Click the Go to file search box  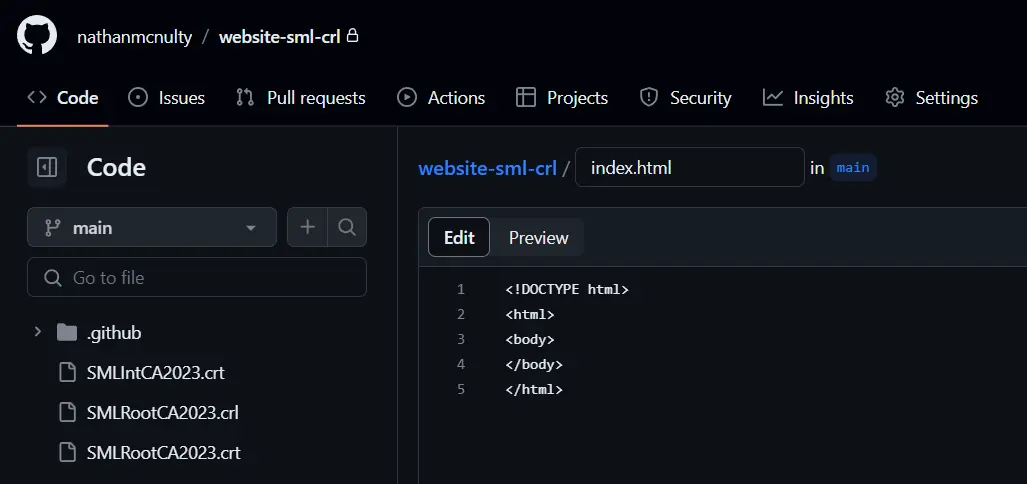(197, 277)
